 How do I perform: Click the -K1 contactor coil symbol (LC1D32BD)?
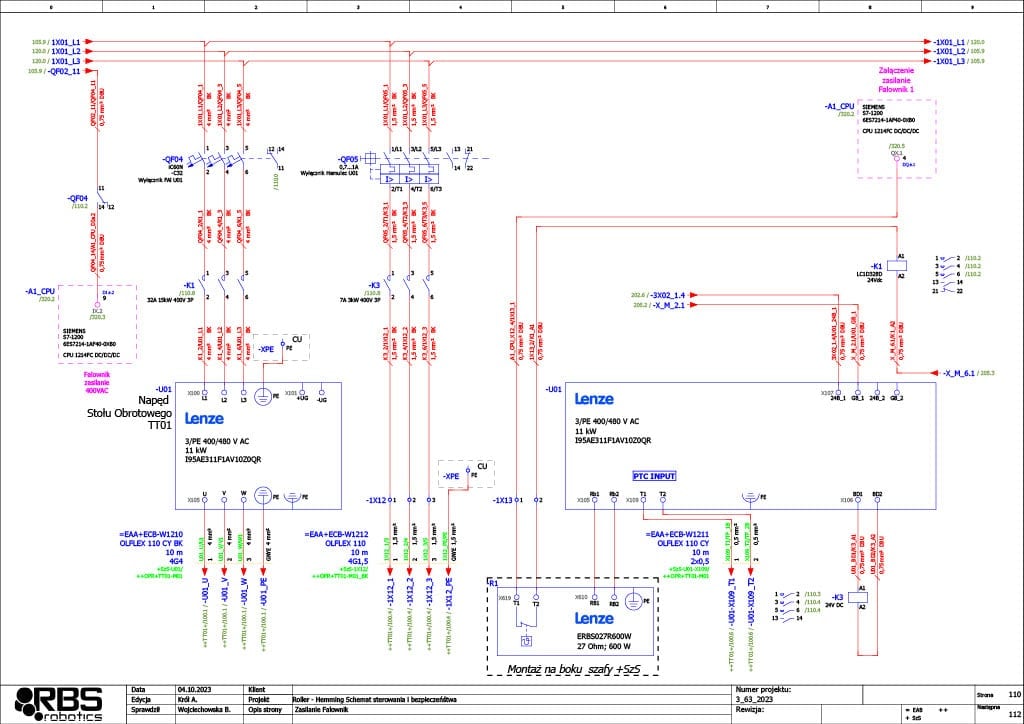(900, 266)
